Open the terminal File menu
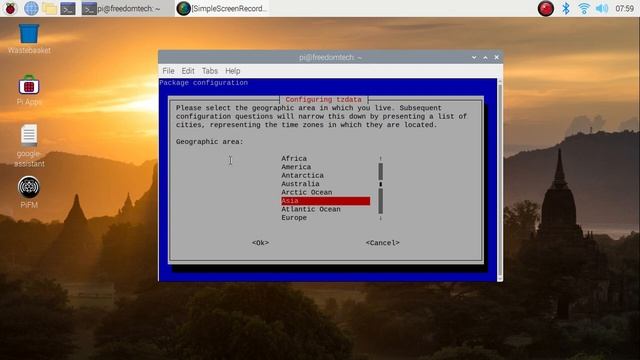 [168, 71]
